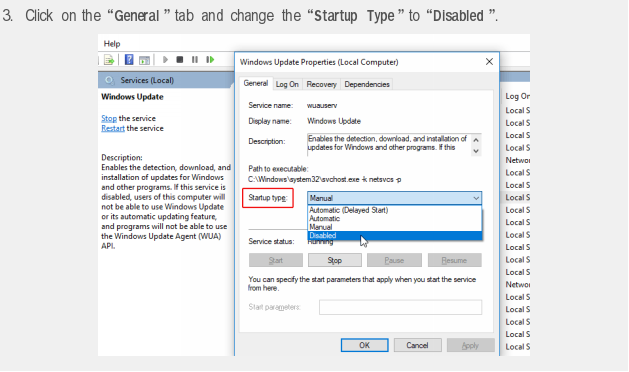
Task: Open the Help menu
Action: point(112,44)
